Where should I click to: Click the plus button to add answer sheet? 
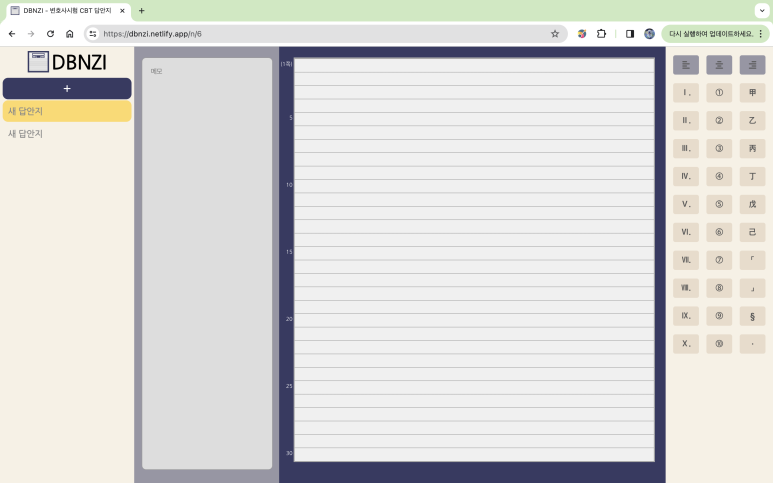tap(67, 88)
